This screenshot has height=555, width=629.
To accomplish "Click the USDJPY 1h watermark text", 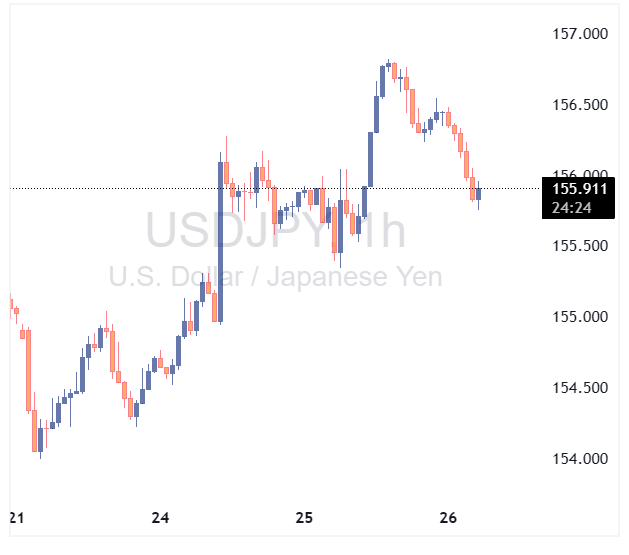I will [277, 231].
